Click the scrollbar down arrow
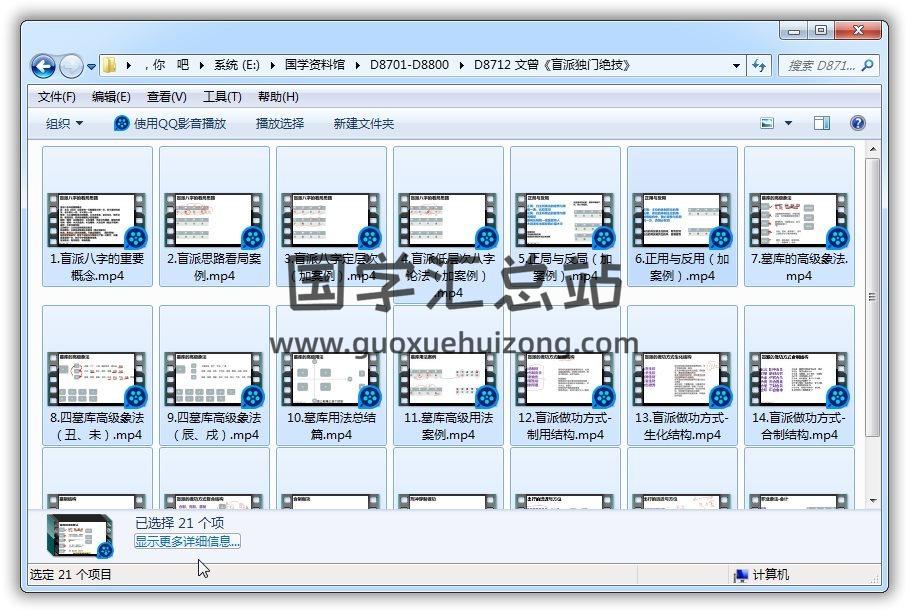Screen dimensions: 909x613 tap(872, 500)
